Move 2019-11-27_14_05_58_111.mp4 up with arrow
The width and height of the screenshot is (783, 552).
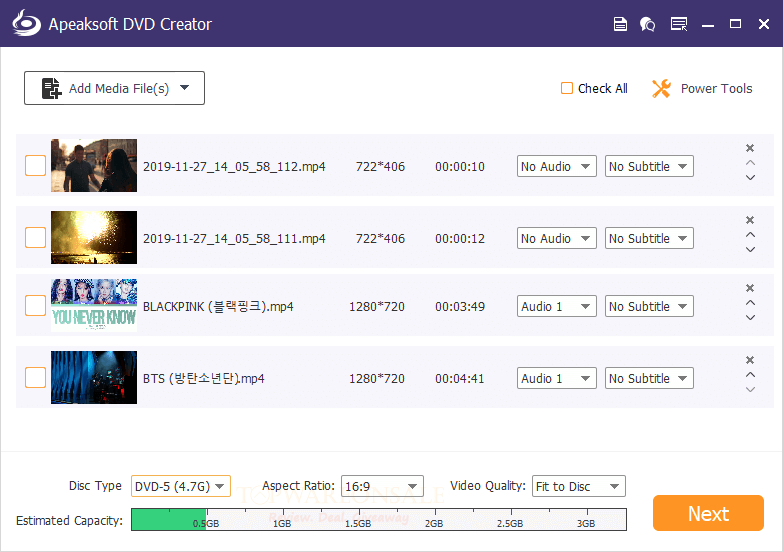click(x=750, y=235)
